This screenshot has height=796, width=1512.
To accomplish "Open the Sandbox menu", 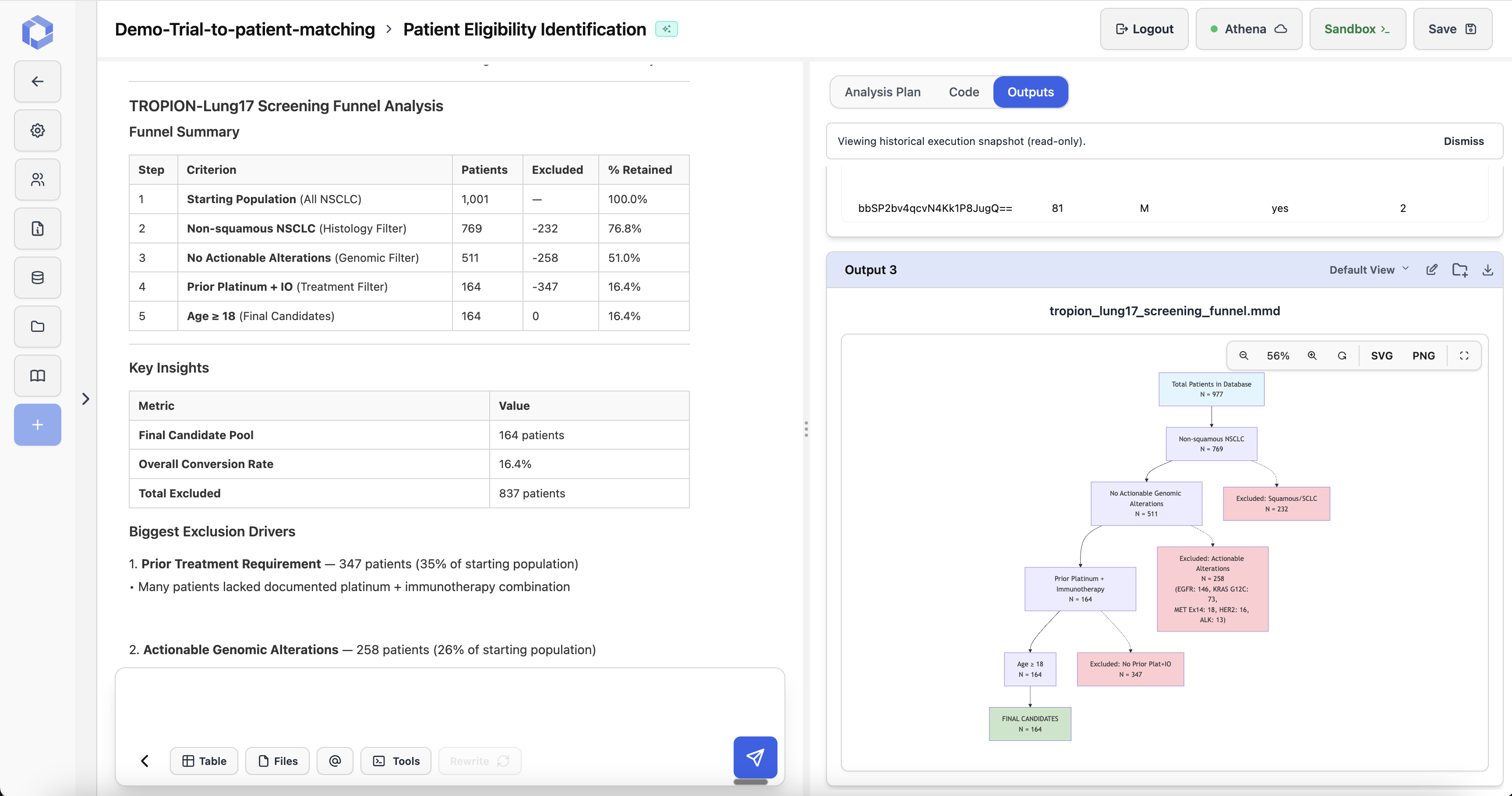I will point(1357,28).
